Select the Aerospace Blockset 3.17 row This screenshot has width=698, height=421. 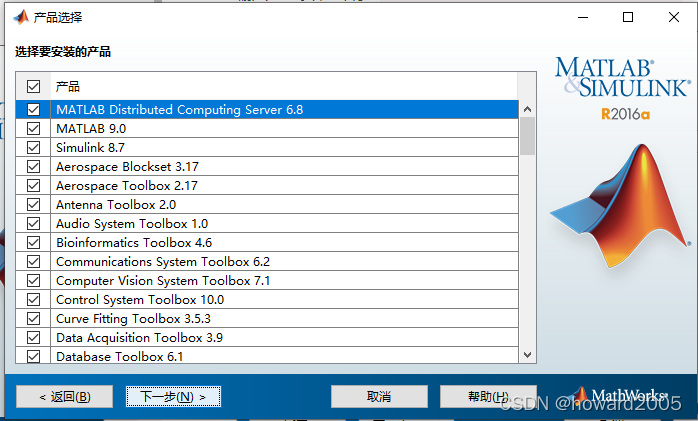(284, 166)
